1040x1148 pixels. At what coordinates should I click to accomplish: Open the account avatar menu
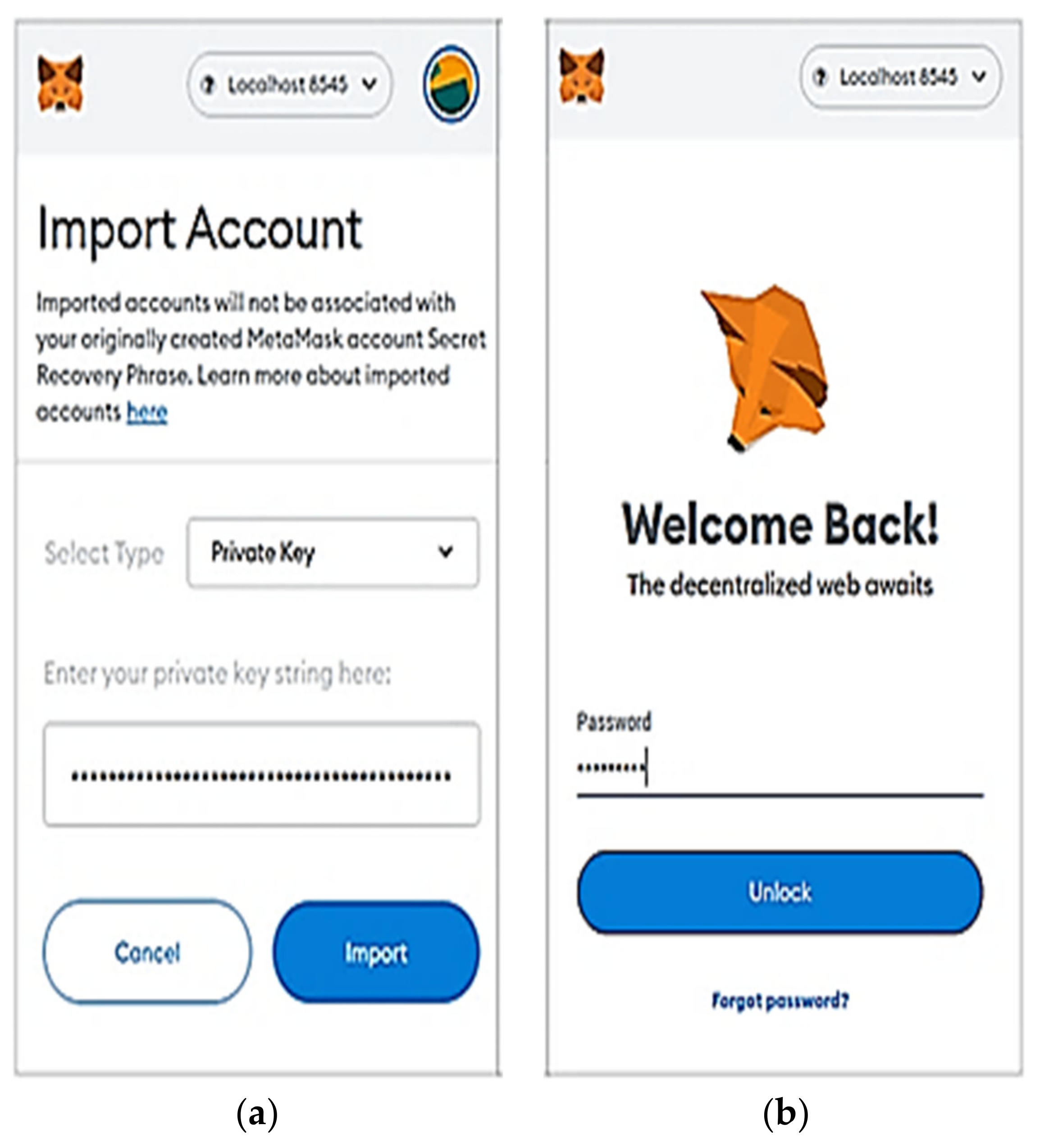(x=451, y=84)
